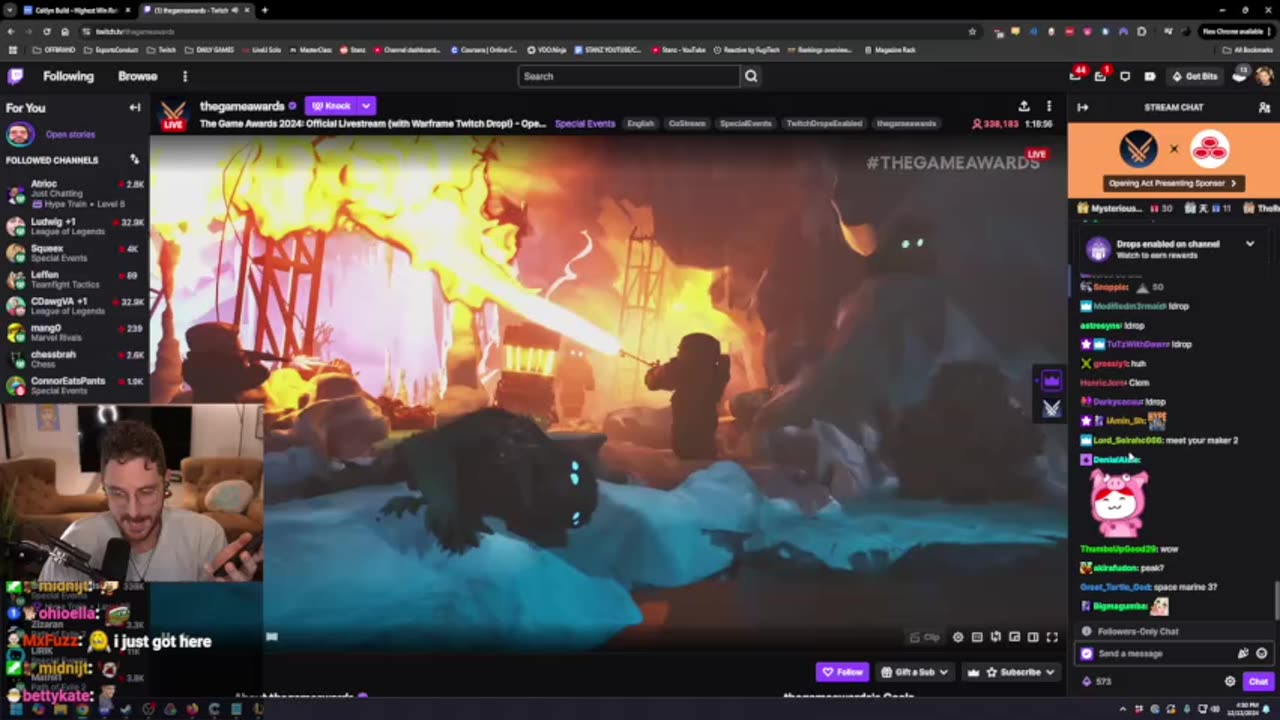Toggle theatre mode on player
This screenshot has width=1280, height=720.
pos(1033,637)
